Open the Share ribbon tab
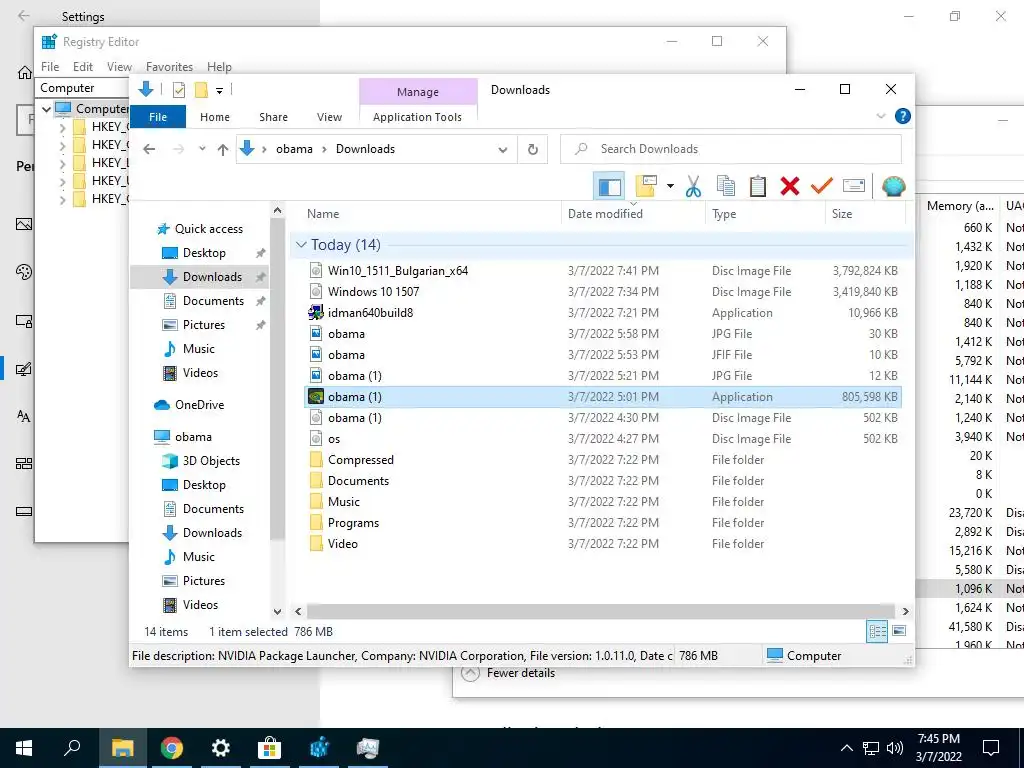This screenshot has height=768, width=1024. (273, 117)
